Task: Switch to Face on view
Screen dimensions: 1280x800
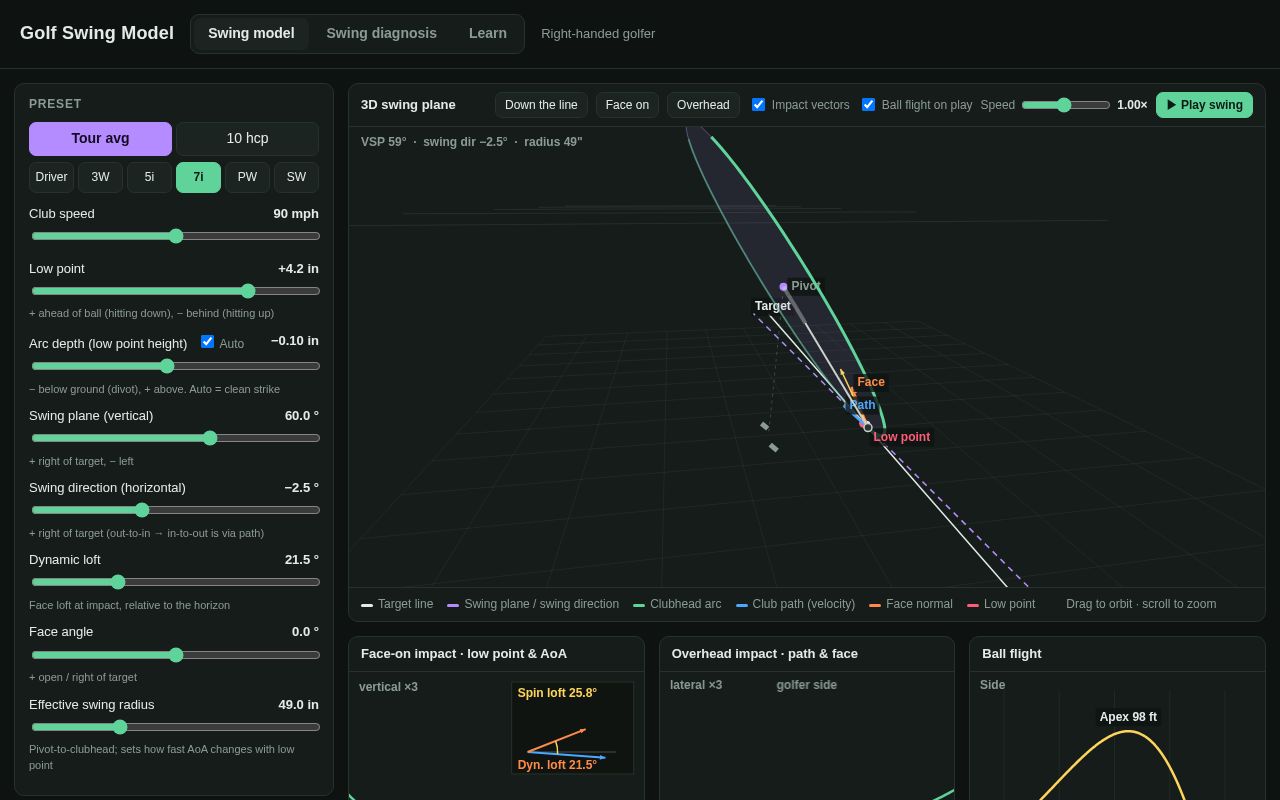Action: (627, 105)
